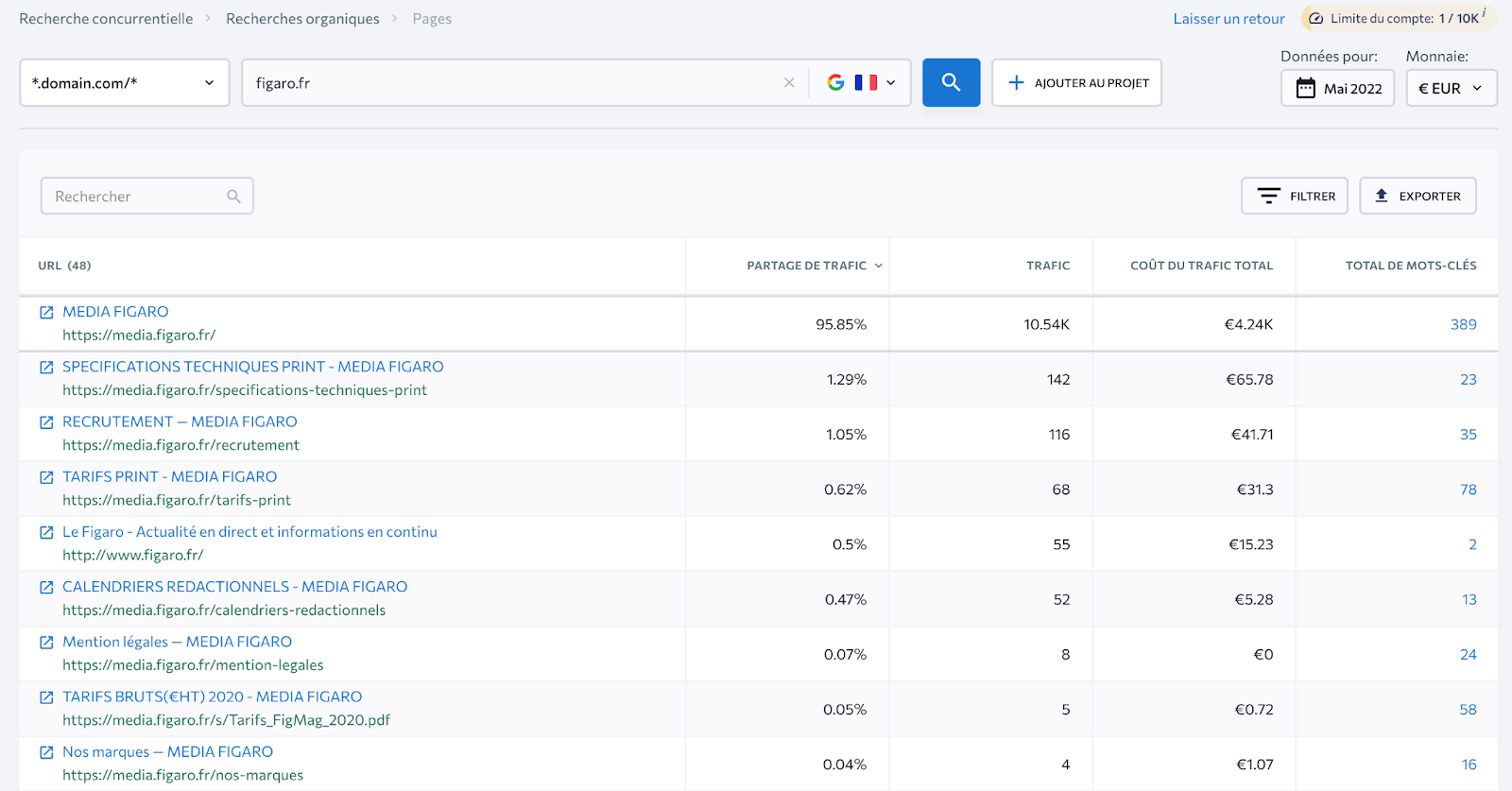
Task: Open the EUR currency dropdown
Action: (1452, 88)
